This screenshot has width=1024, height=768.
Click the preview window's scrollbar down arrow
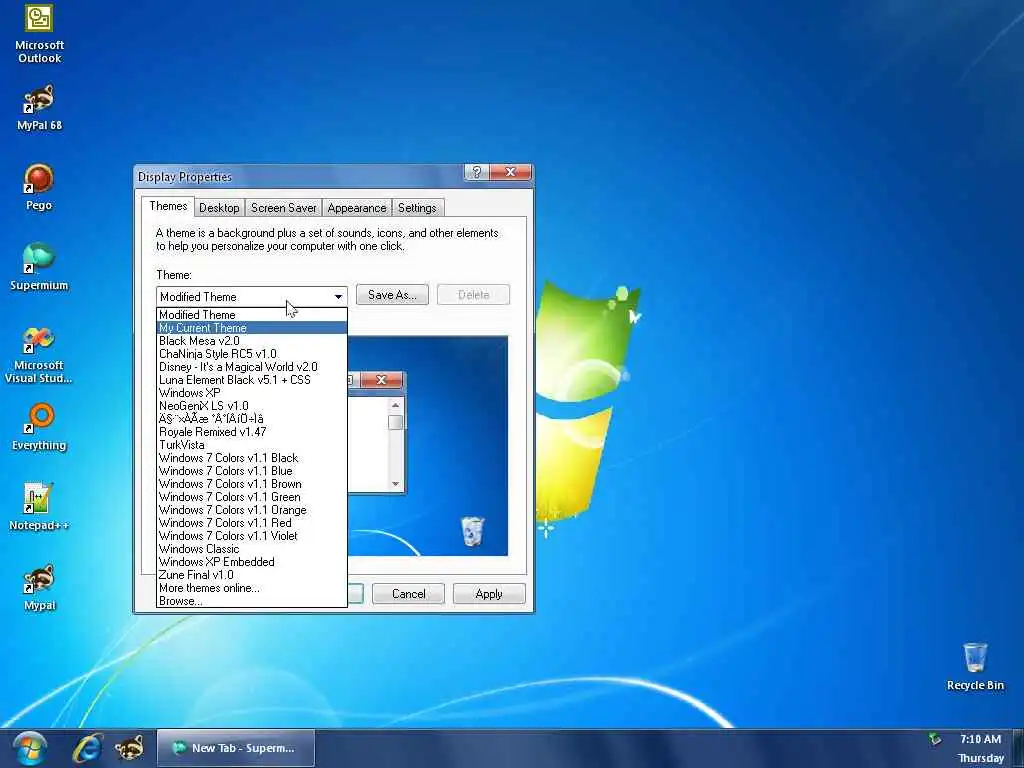[396, 484]
